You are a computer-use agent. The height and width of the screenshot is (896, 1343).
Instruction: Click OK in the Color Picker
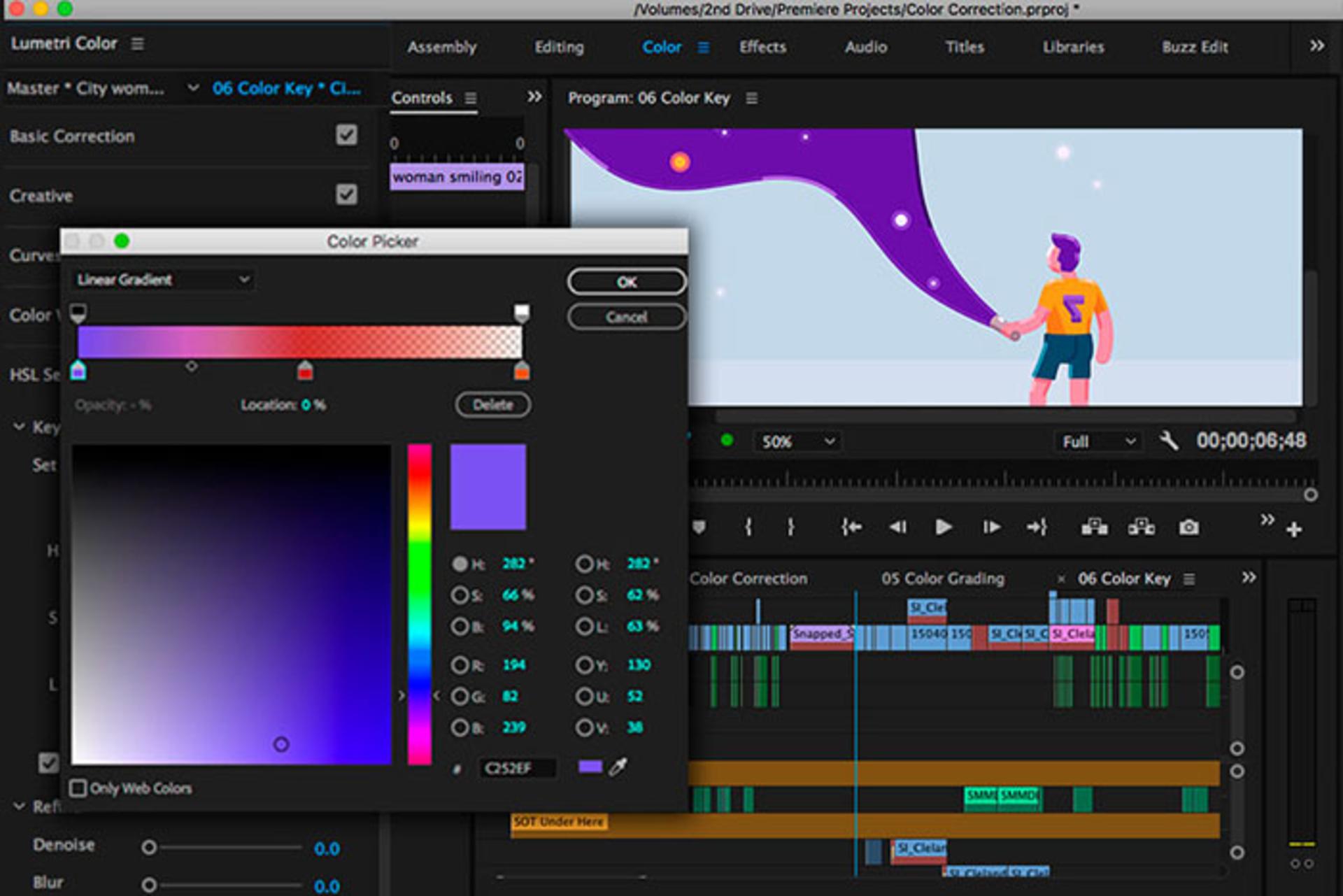(x=626, y=282)
